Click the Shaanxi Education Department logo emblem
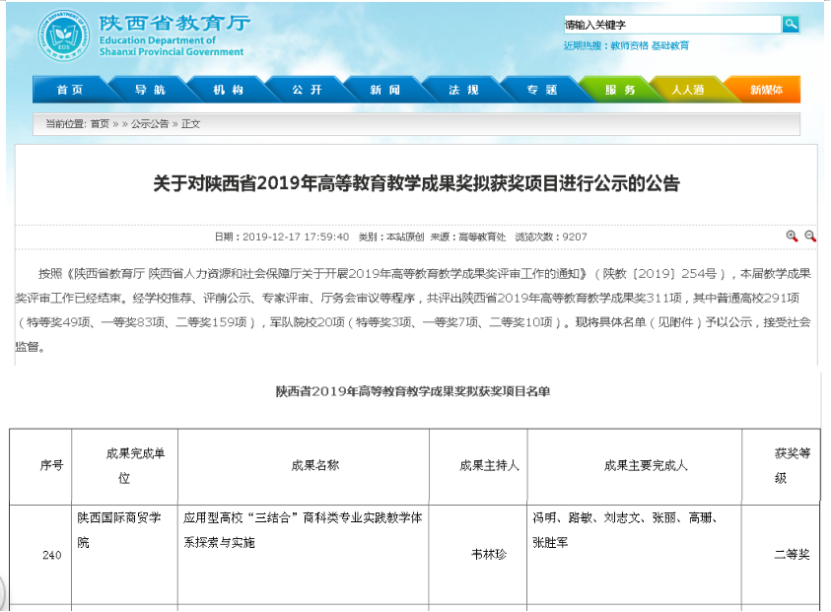This screenshot has width=831, height=612. [63, 36]
